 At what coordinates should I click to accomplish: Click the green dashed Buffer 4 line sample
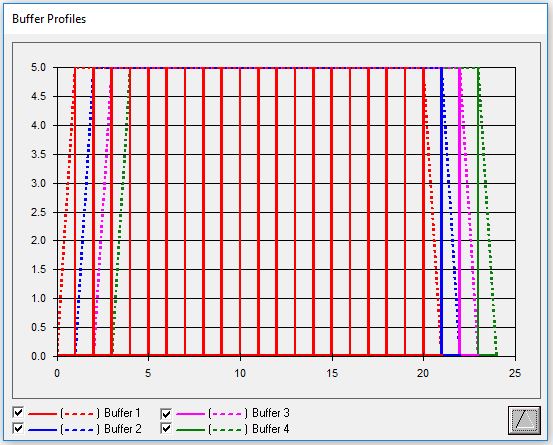click(227, 429)
